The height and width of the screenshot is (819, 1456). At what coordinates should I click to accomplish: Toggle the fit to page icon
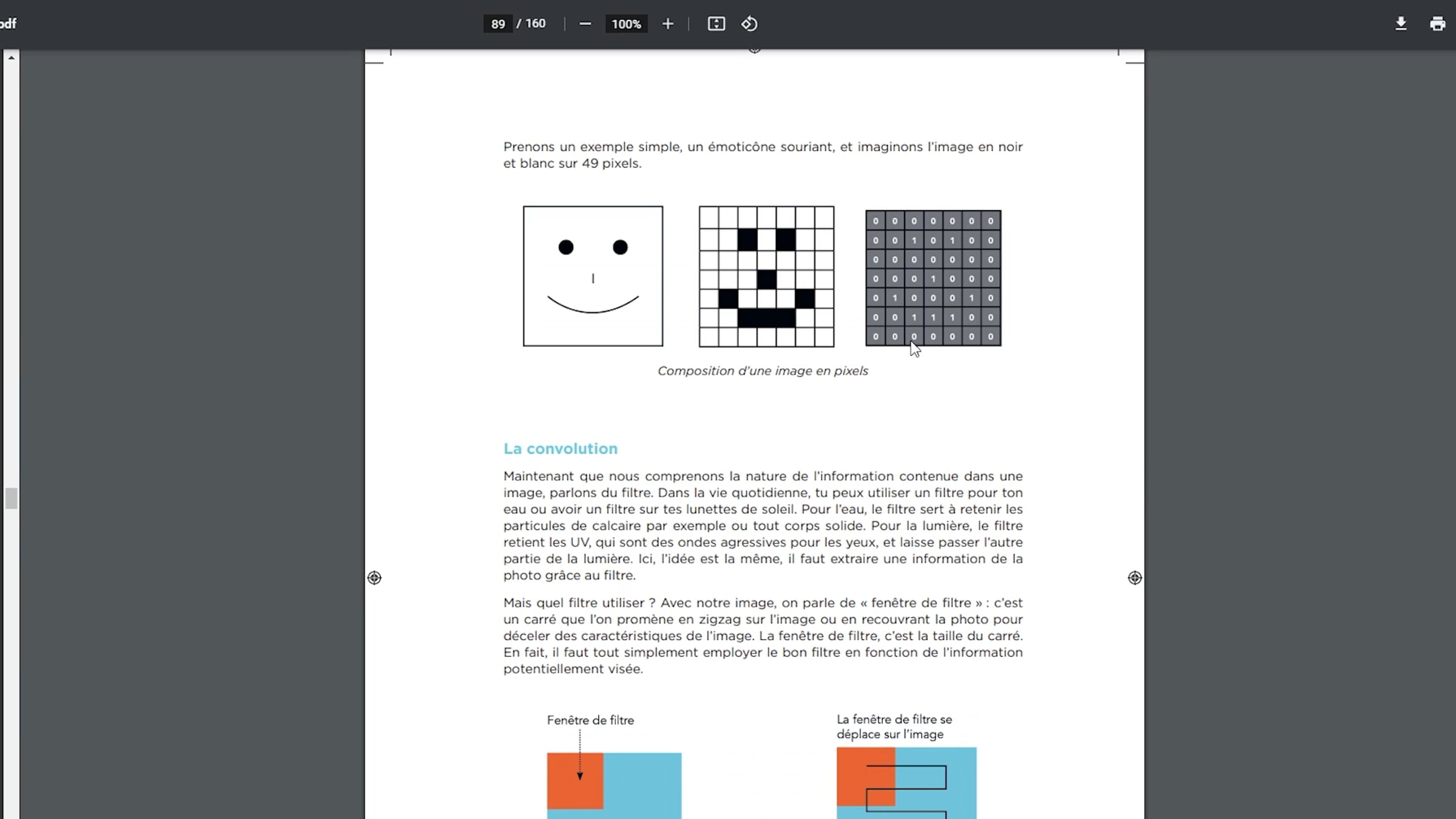(716, 24)
